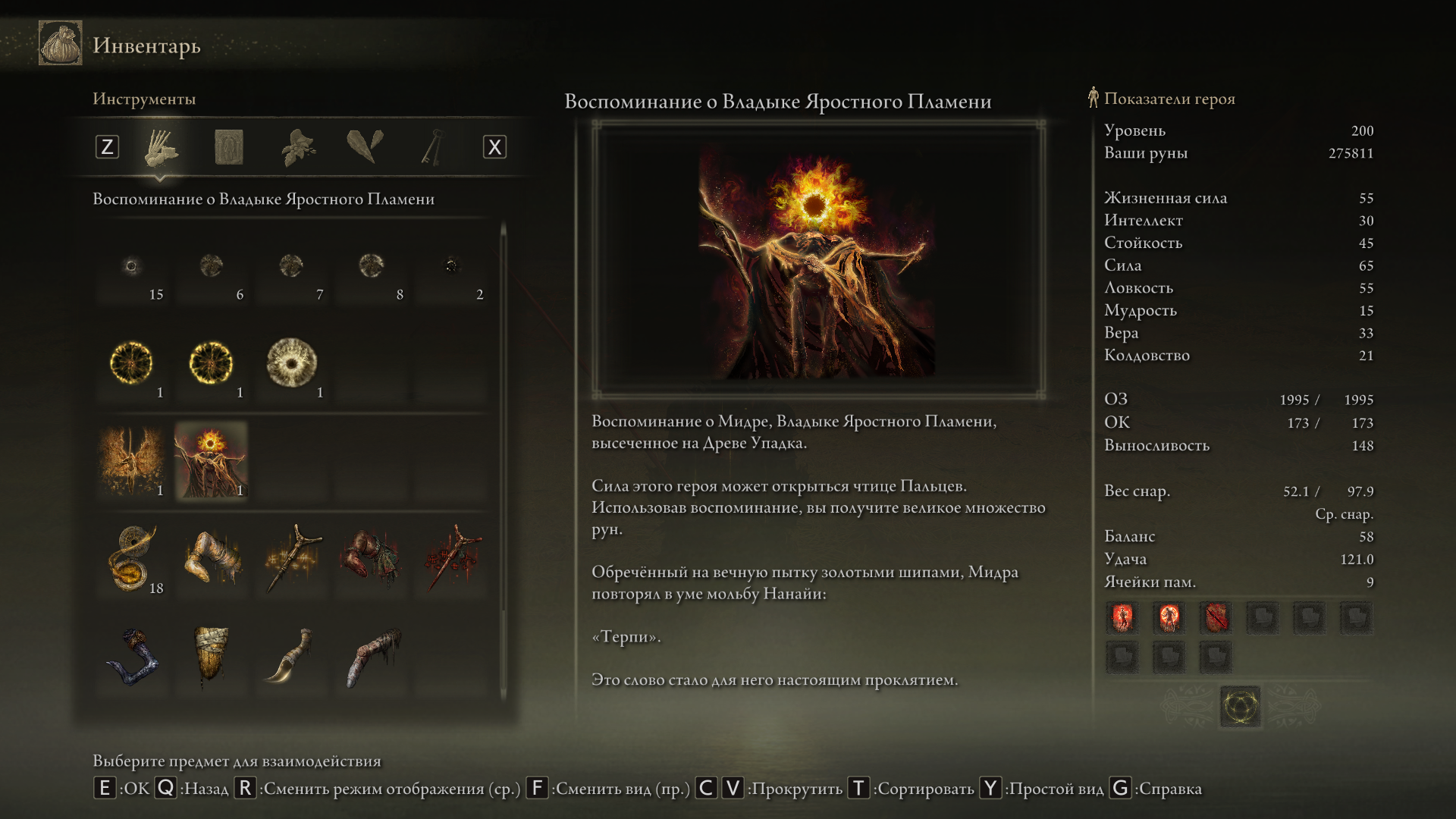Select the first golden great rune item
The image size is (1456, 819).
pyautogui.click(x=132, y=363)
